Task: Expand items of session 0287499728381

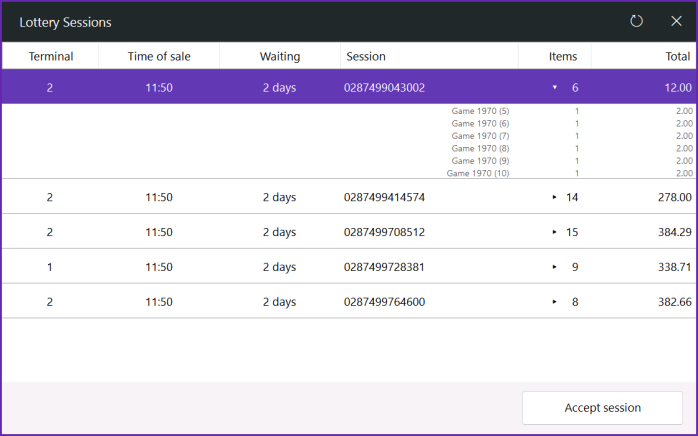Action: [x=555, y=267]
